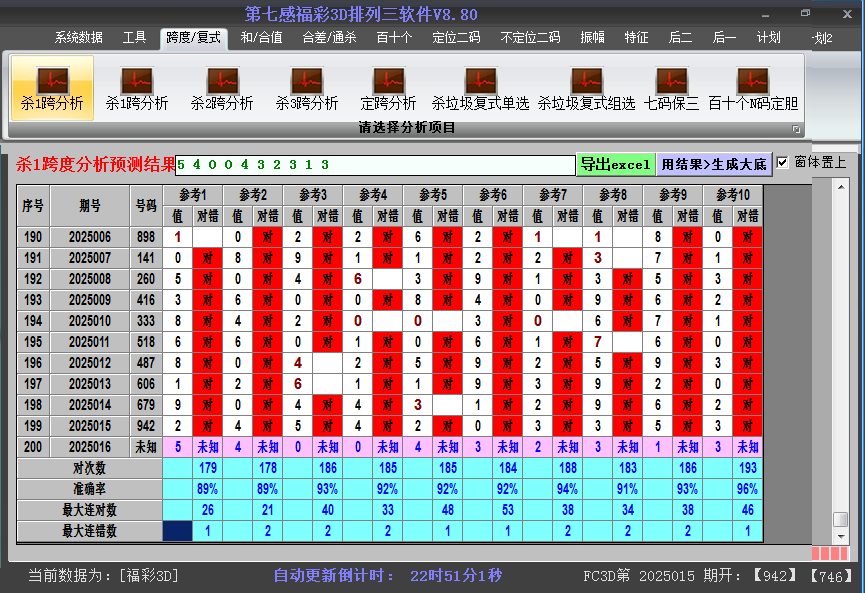Click the 对次数 row label
The width and height of the screenshot is (865, 593).
[89, 468]
